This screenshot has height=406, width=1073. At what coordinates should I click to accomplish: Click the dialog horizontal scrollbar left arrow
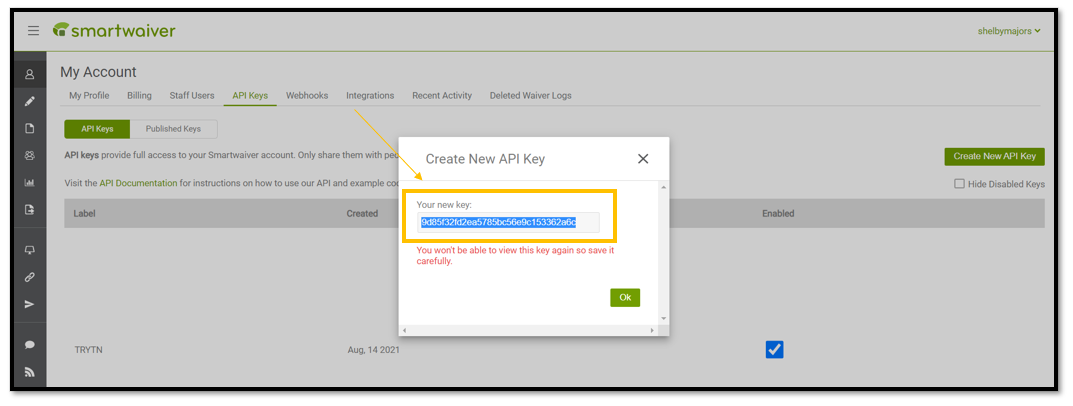point(405,331)
